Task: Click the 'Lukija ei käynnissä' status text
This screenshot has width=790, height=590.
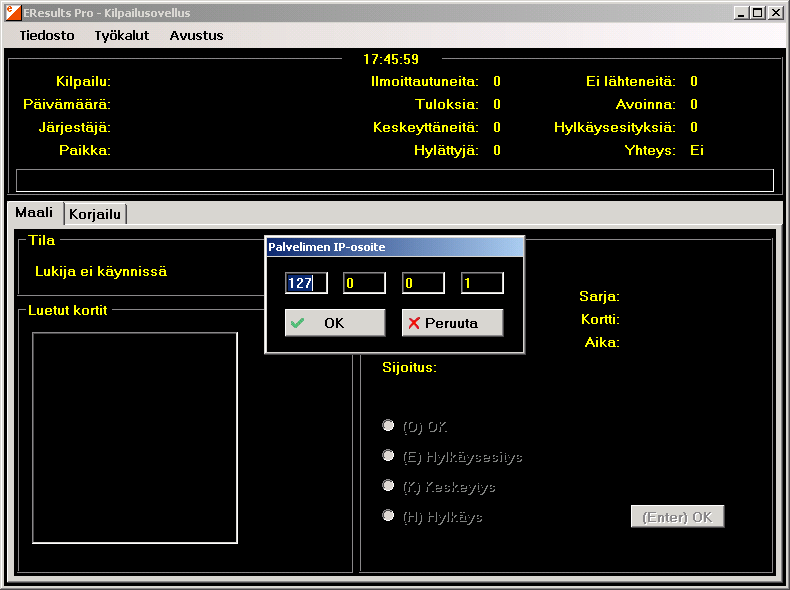Action: 101,272
